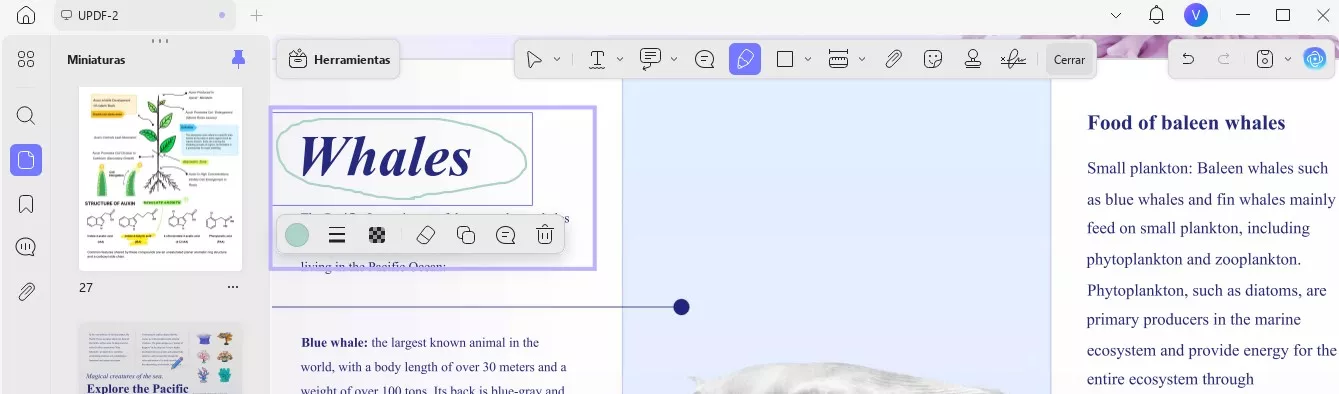
Task: Click the Cerrar button
Action: coord(1069,60)
